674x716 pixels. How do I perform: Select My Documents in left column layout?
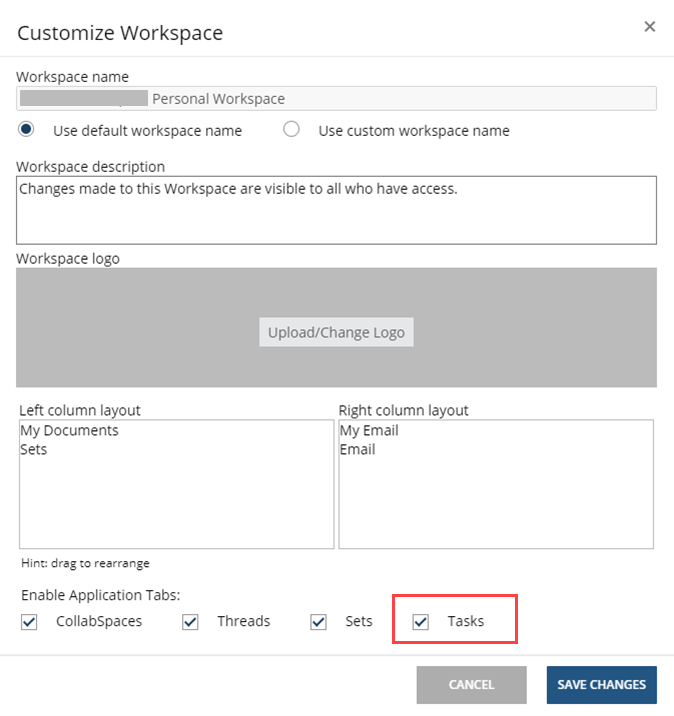click(69, 431)
